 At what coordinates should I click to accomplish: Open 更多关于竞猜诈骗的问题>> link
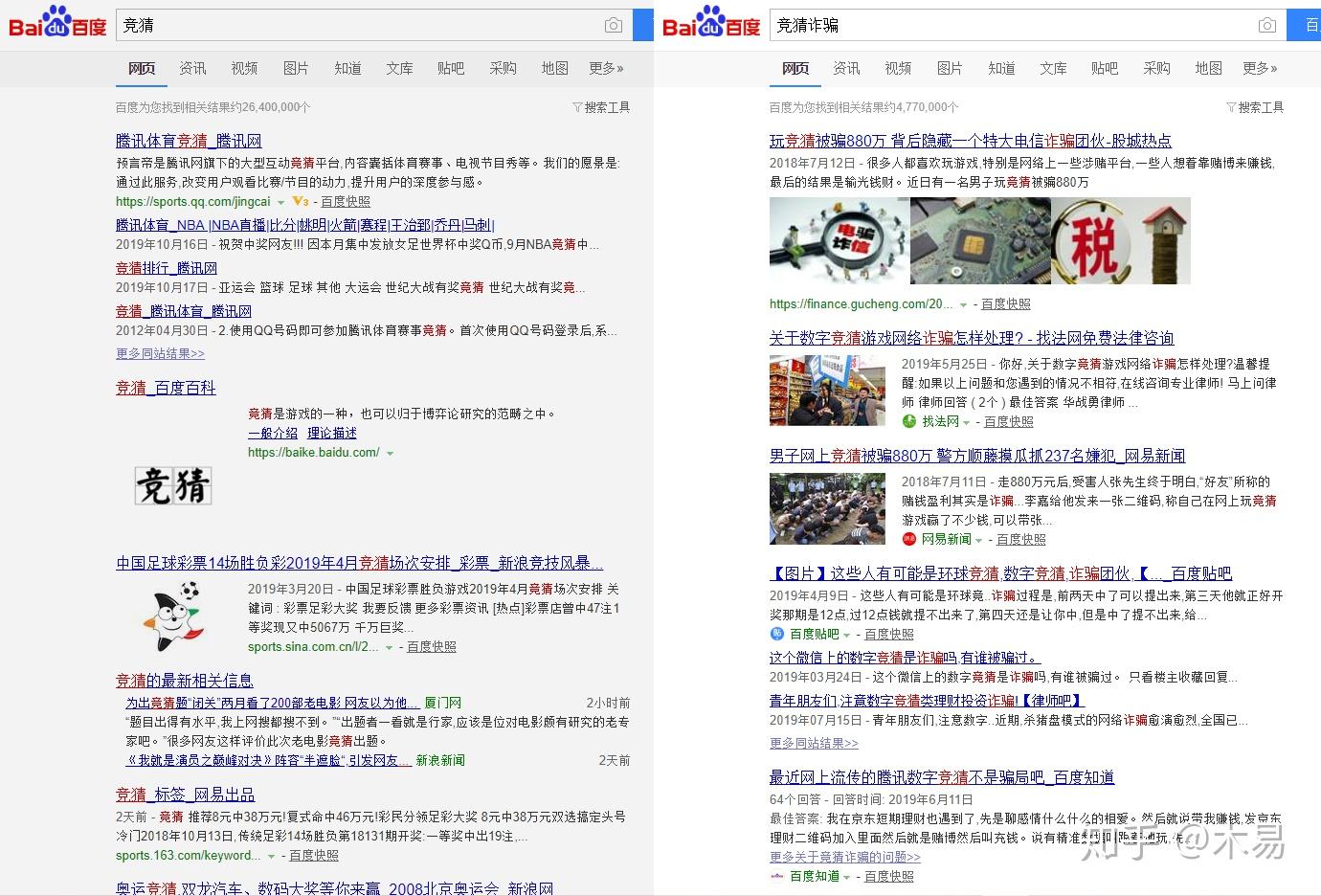(x=845, y=857)
